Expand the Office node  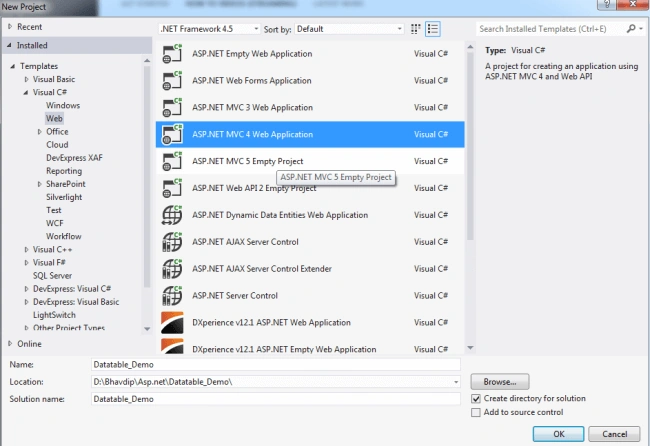point(39,131)
